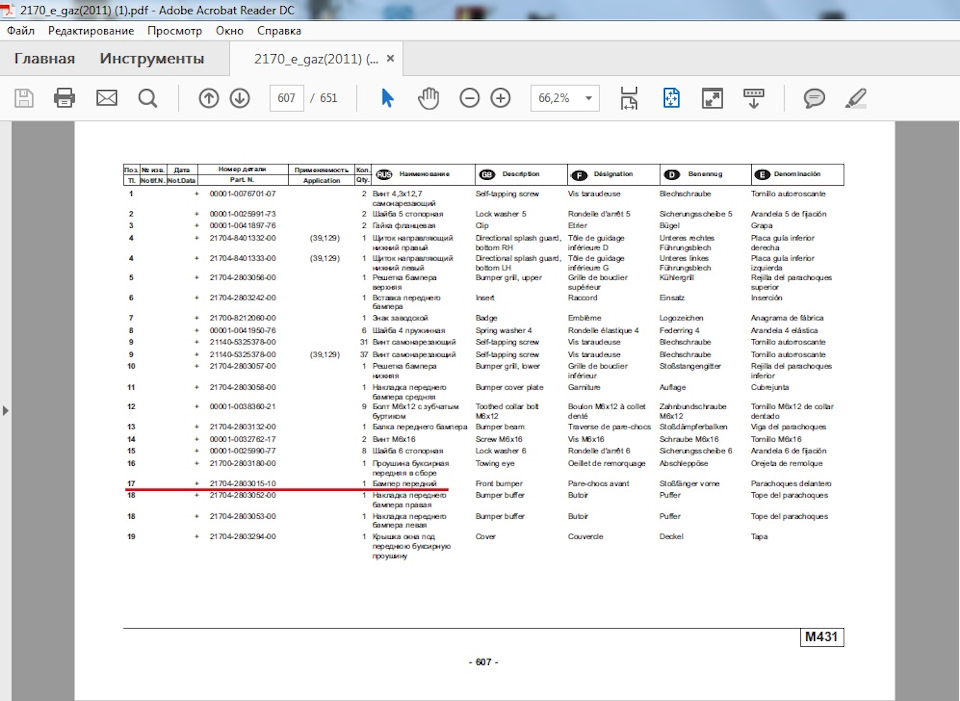The height and width of the screenshot is (701, 960).
Task: Click part number 21704-2803294-00
Action: [242, 536]
